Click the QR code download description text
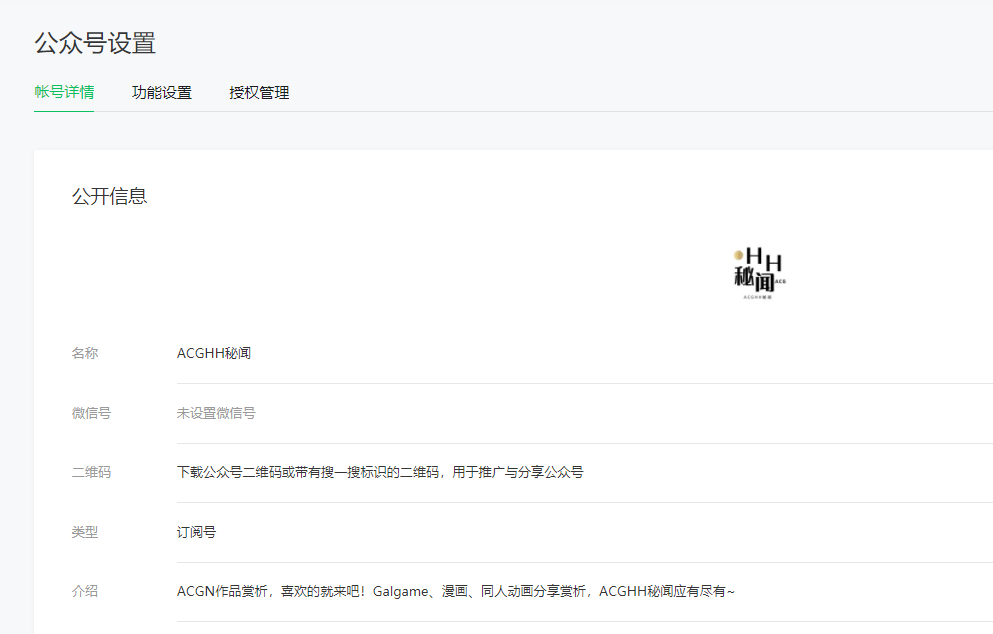The width and height of the screenshot is (993, 634). click(380, 472)
